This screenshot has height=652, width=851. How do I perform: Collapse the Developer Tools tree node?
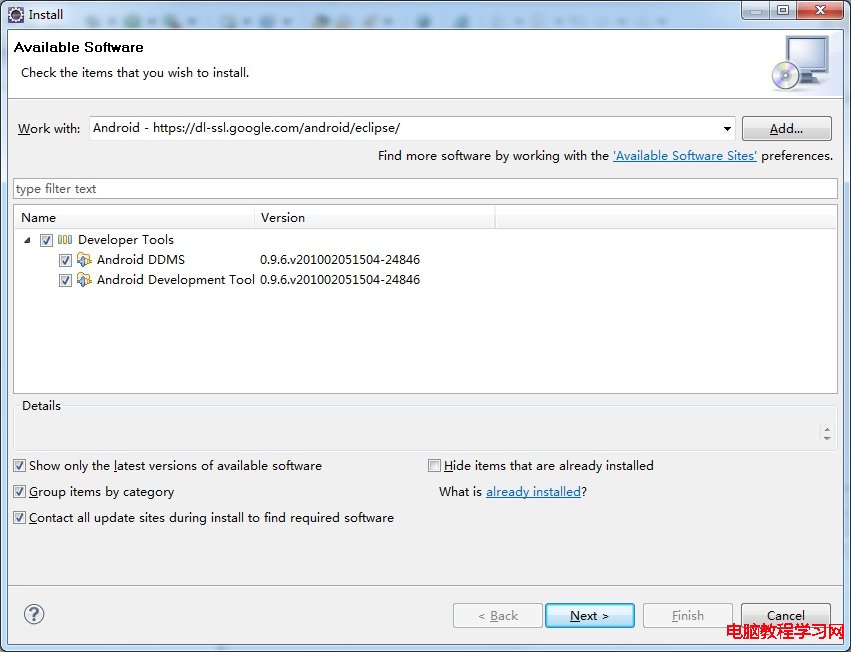27,240
